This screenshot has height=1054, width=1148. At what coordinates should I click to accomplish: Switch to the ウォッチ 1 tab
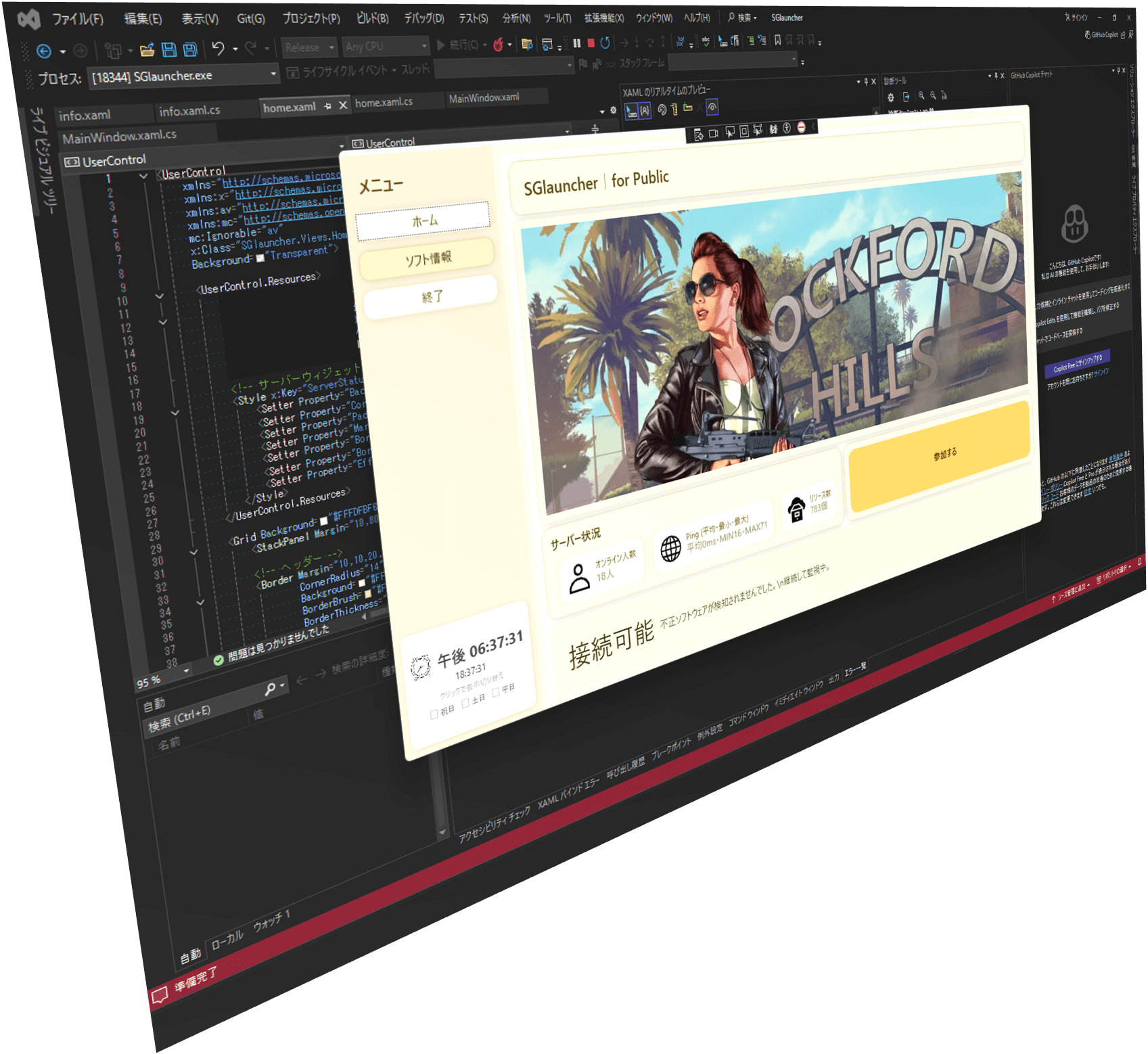click(x=271, y=921)
